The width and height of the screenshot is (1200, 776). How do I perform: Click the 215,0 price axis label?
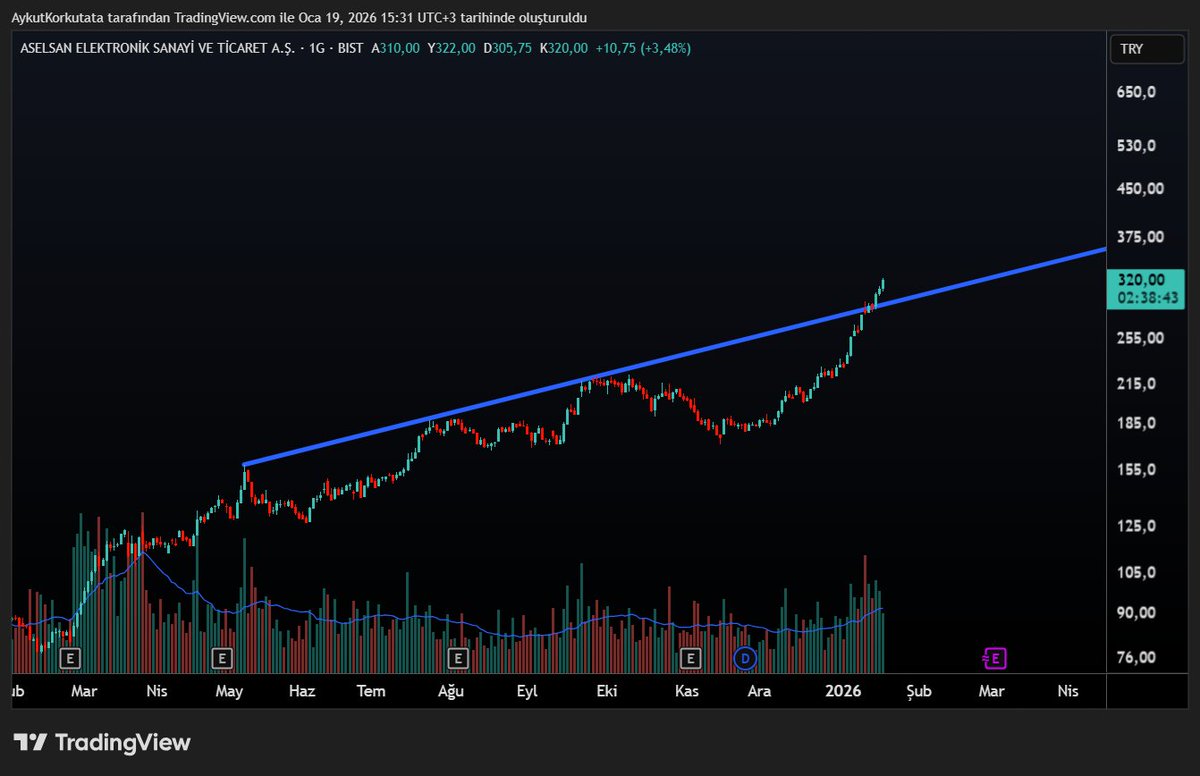click(1137, 384)
